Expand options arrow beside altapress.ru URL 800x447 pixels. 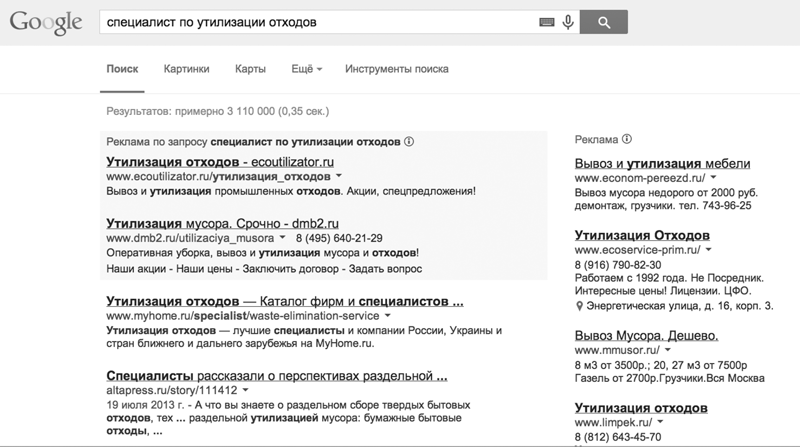pos(245,390)
